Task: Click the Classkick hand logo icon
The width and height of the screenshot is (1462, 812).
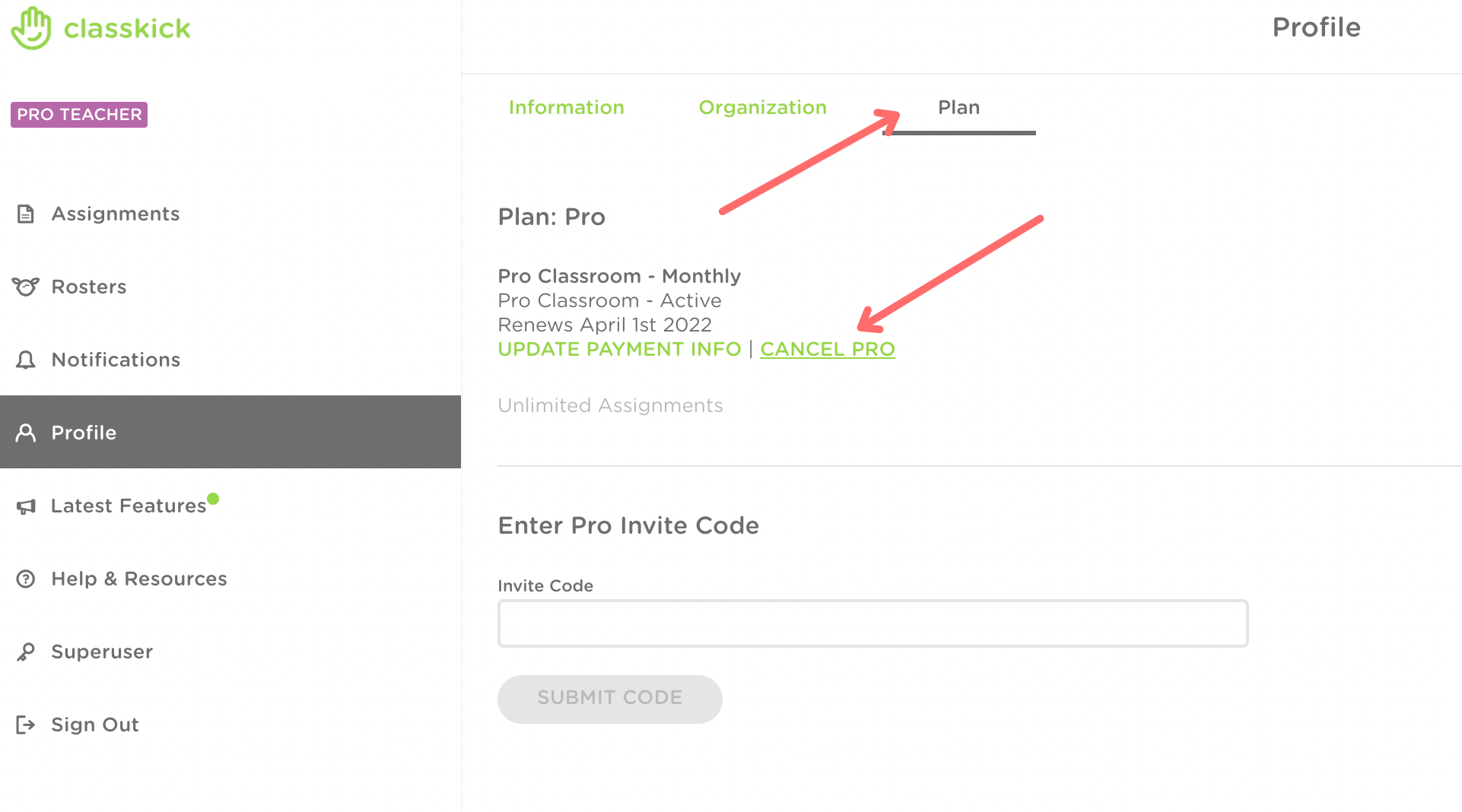Action: (31, 28)
